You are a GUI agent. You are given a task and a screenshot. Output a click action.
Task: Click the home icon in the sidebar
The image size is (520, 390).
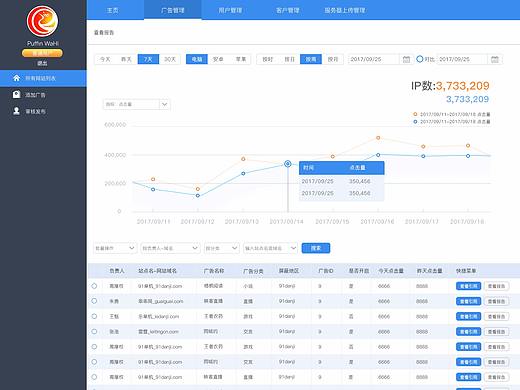click(x=16, y=78)
